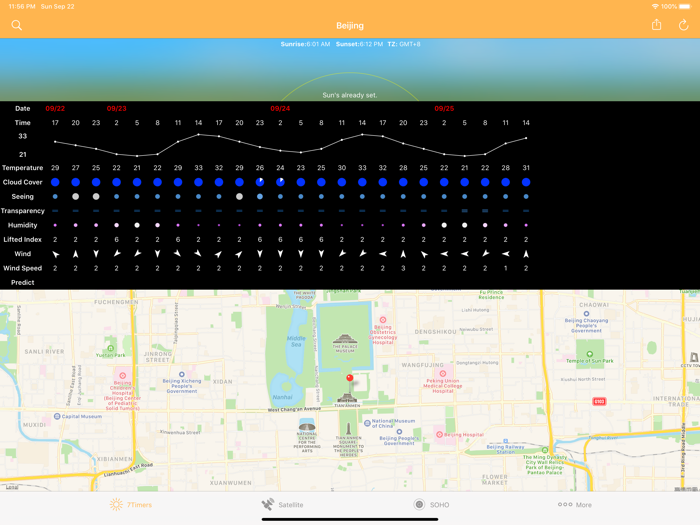The image size is (700, 525).
Task: Tap the Predict row label
Action: coord(22,282)
